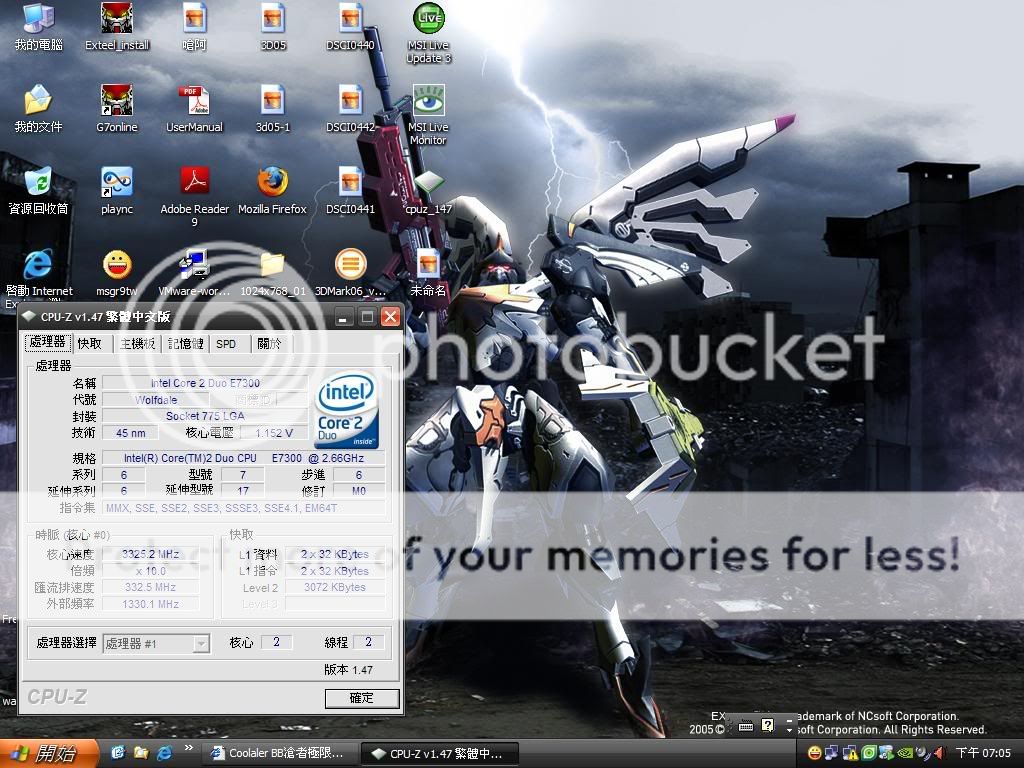This screenshot has width=1024, height=768.
Task: Switch to the 處理器 tab in CPU-Z
Action: tap(48, 342)
